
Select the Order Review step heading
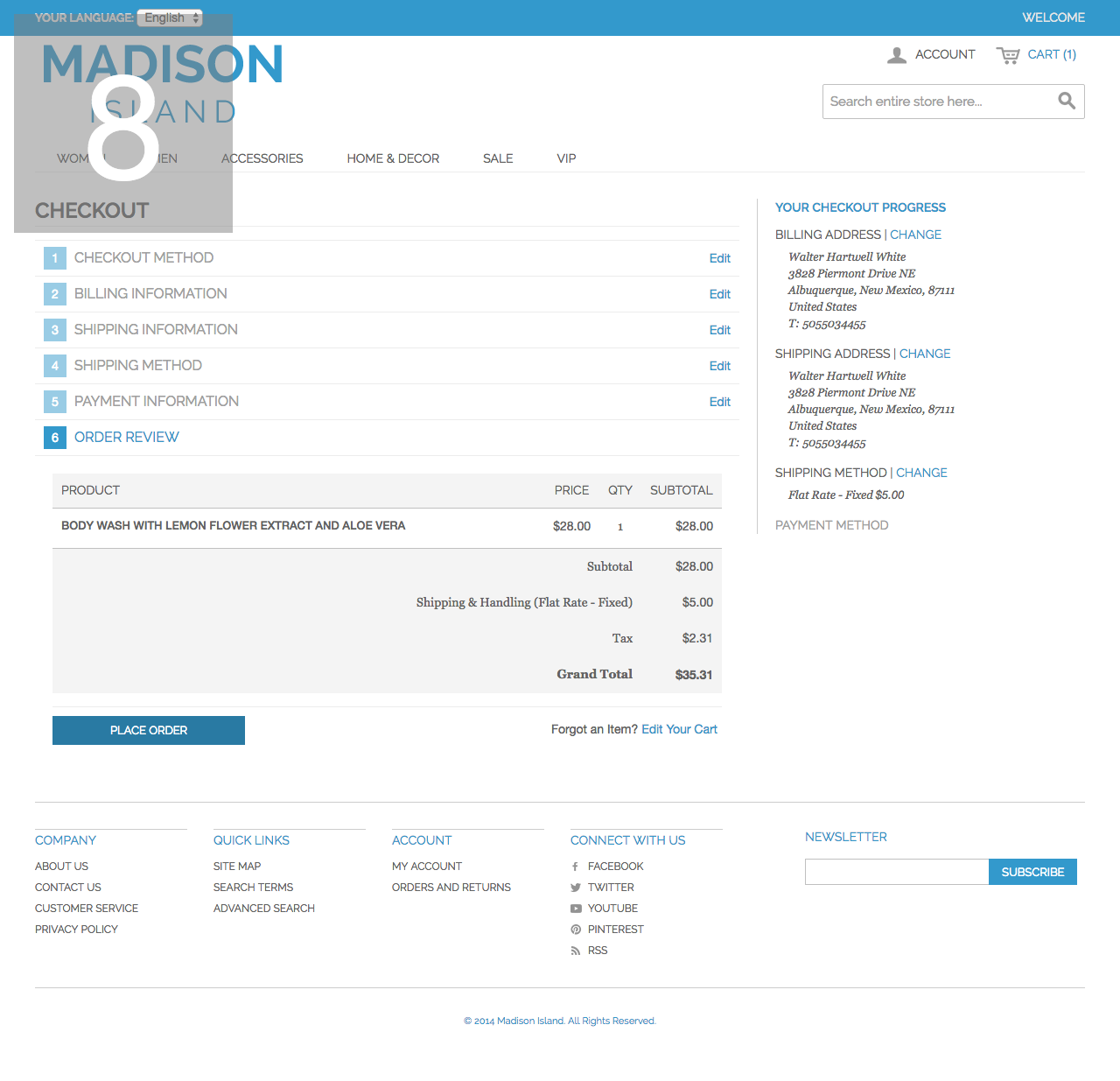(x=126, y=437)
